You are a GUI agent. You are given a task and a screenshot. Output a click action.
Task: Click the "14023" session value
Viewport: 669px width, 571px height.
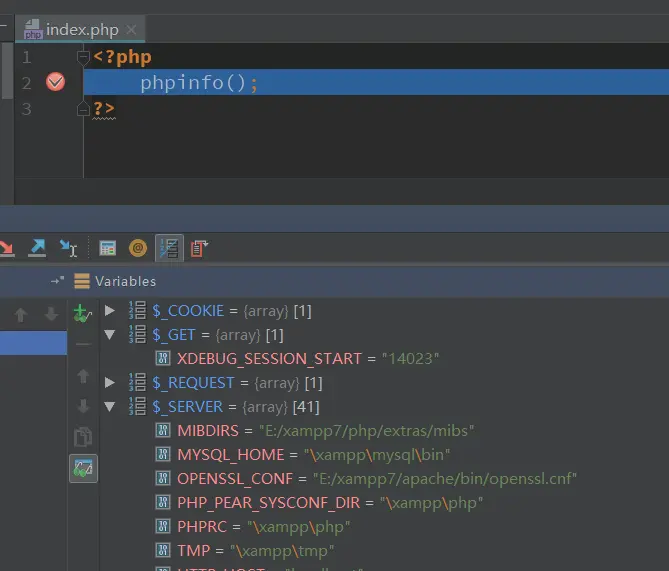[410, 358]
